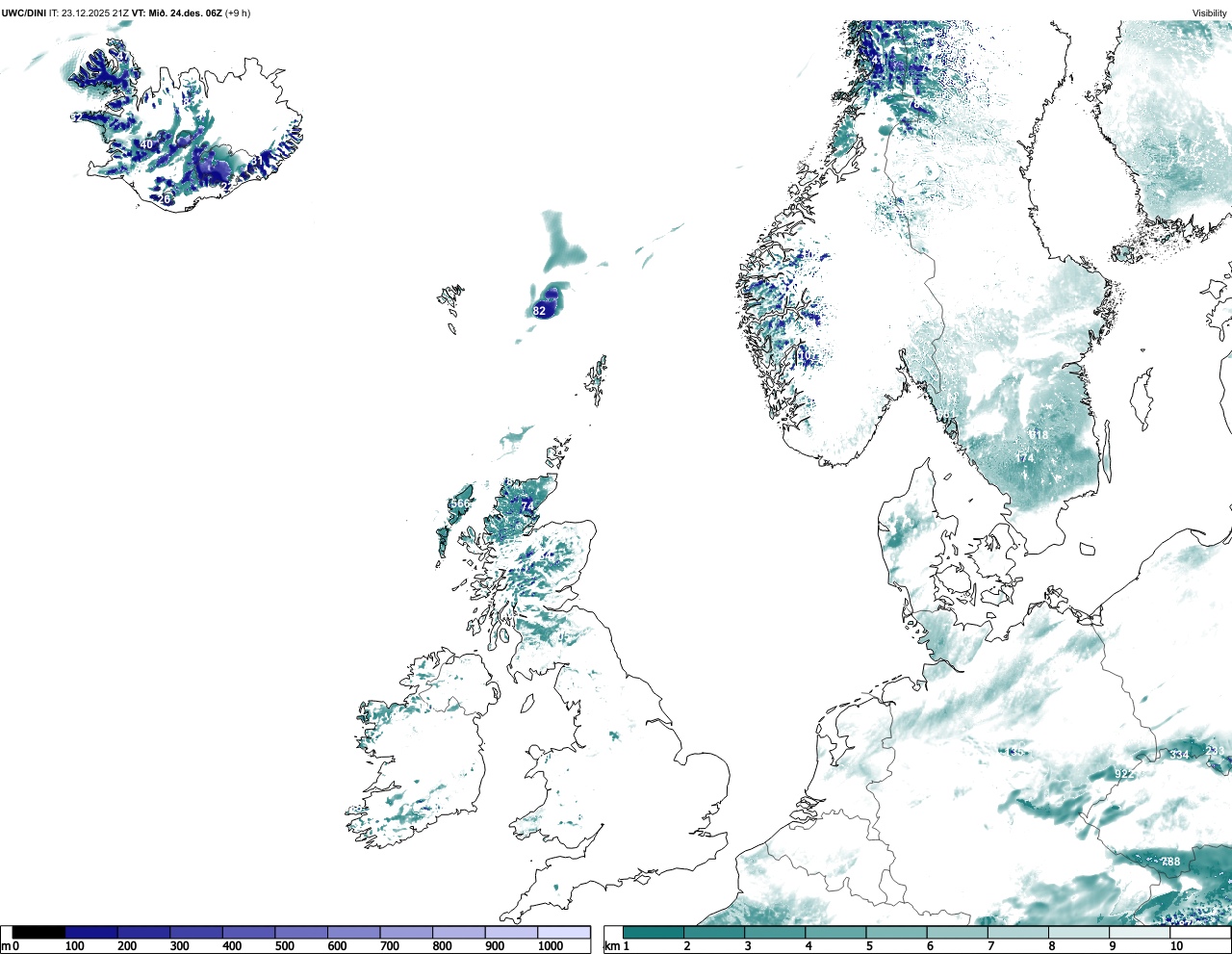Click the '174' value over southern Sweden
The height and width of the screenshot is (954, 1232).
pos(1025,458)
